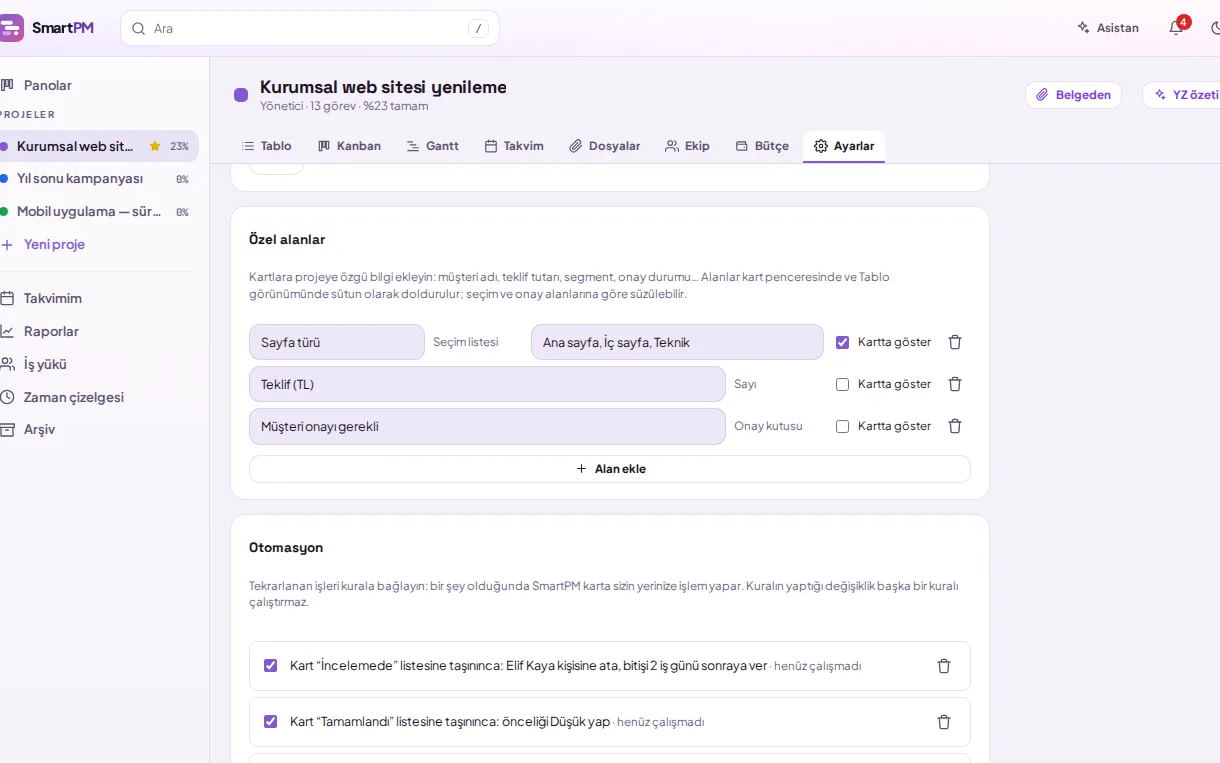
Task: Open Raporlar in the sidebar
Action: [x=99, y=331]
